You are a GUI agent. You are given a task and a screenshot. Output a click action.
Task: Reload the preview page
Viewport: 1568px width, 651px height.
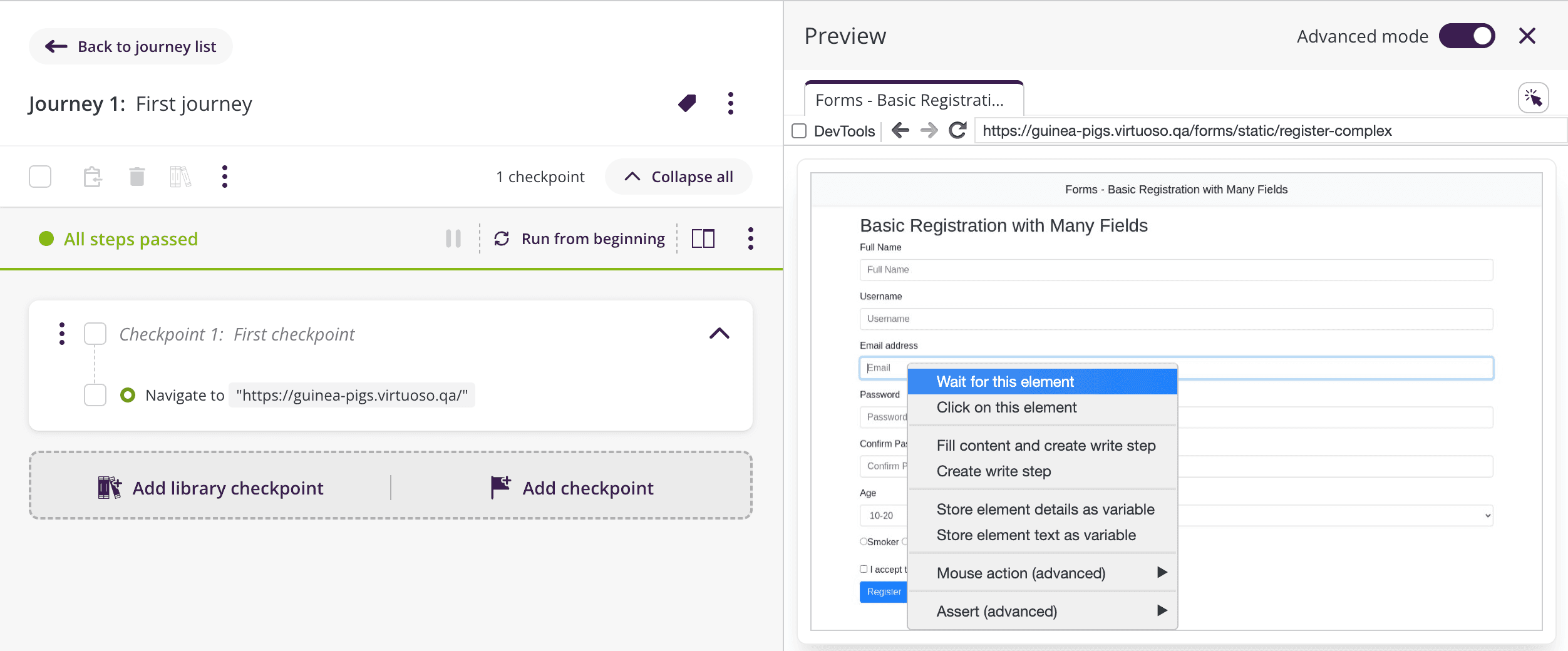click(957, 130)
